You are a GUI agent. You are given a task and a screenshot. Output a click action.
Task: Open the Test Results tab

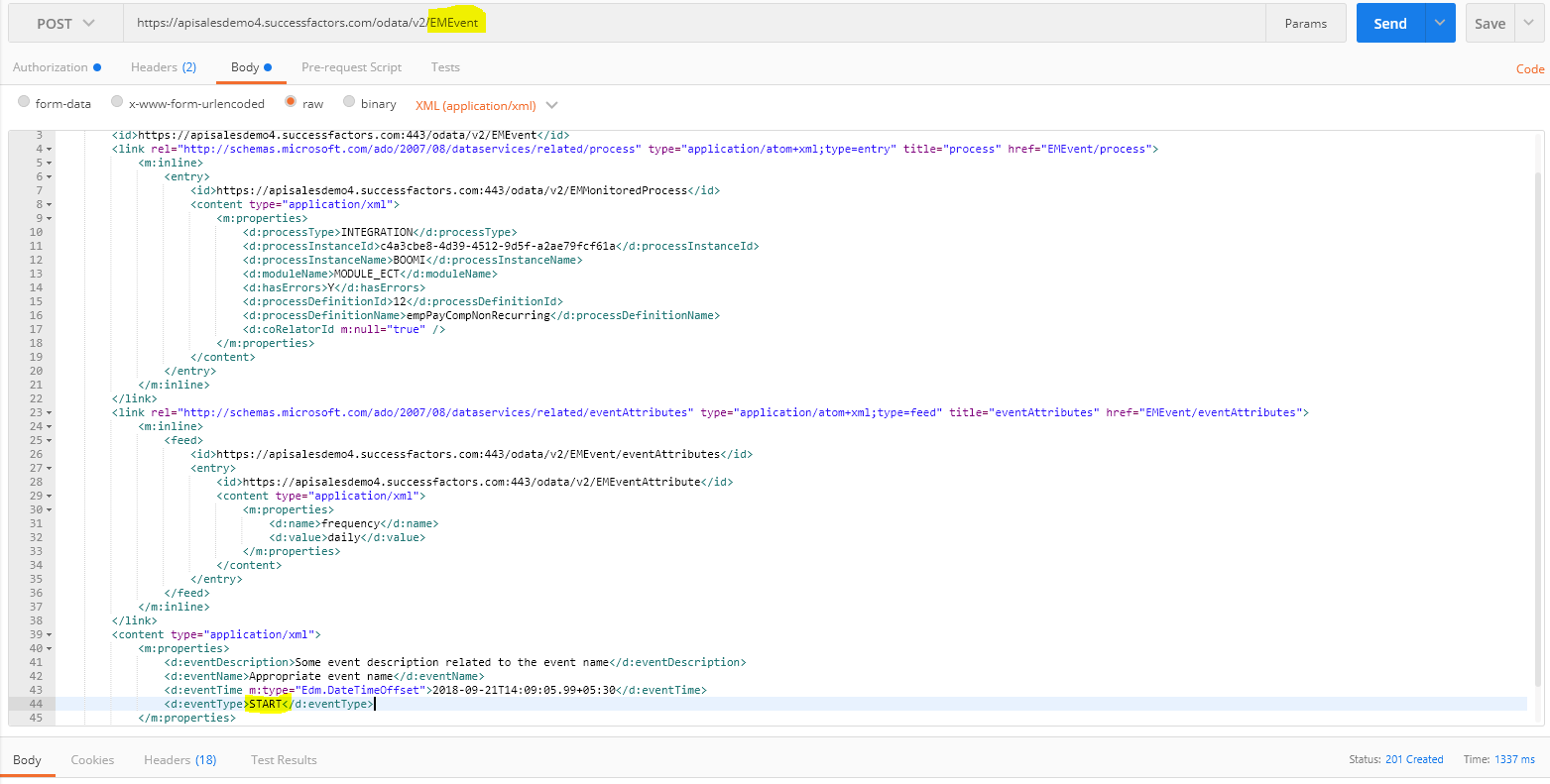coord(284,760)
